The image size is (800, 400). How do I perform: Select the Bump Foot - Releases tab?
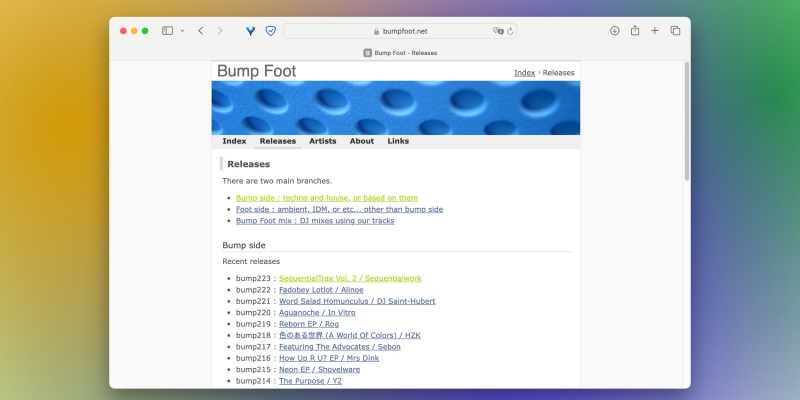[x=400, y=53]
